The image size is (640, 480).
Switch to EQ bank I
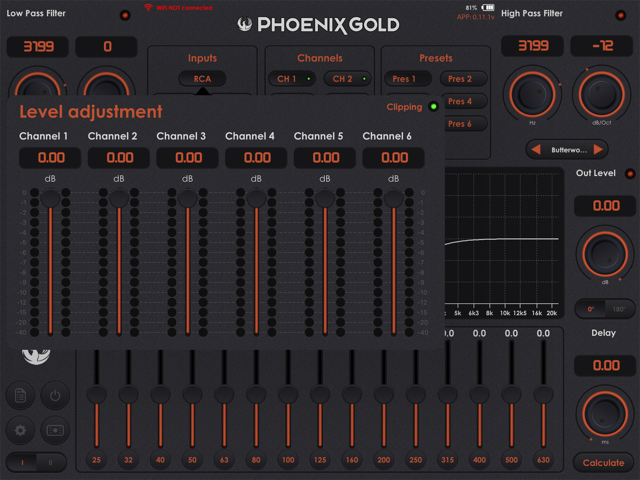(x=22, y=462)
